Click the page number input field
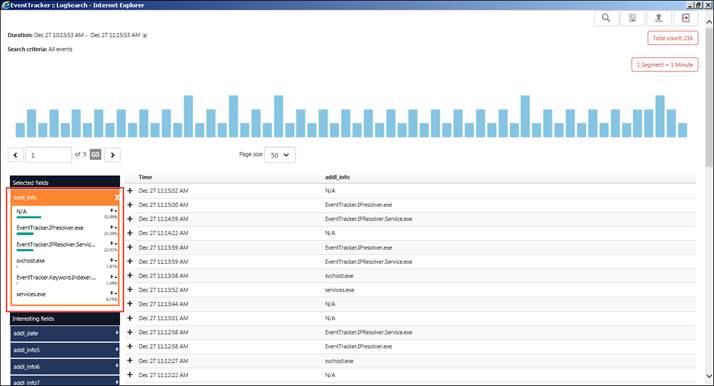The image size is (714, 386). [x=49, y=155]
